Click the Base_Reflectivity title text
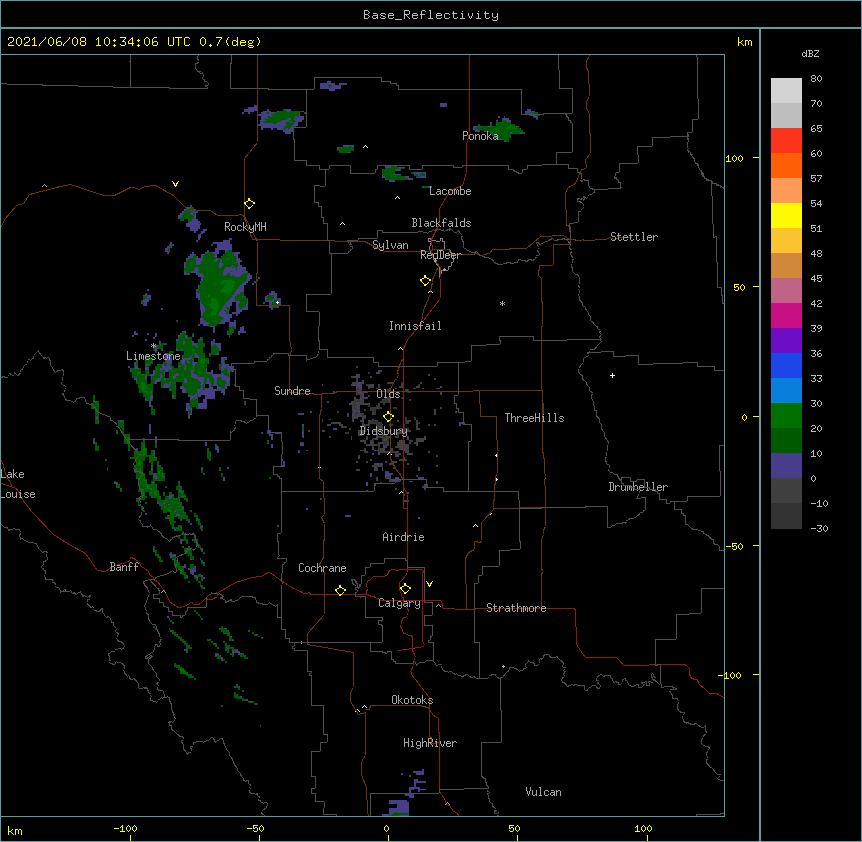 pyautogui.click(x=431, y=15)
